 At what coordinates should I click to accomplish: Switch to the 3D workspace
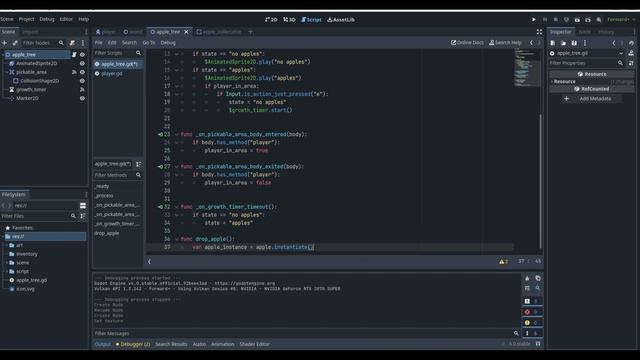click(289, 20)
